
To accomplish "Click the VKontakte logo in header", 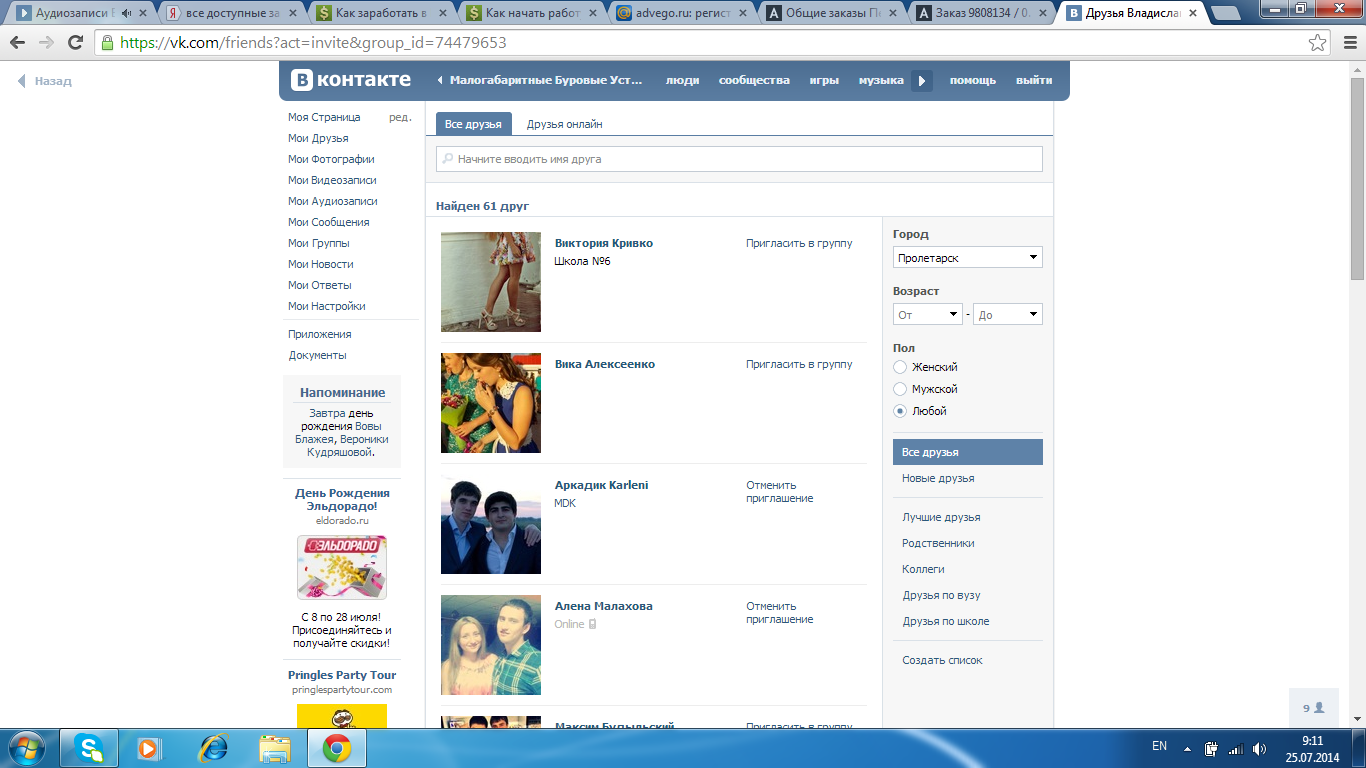I will point(351,80).
